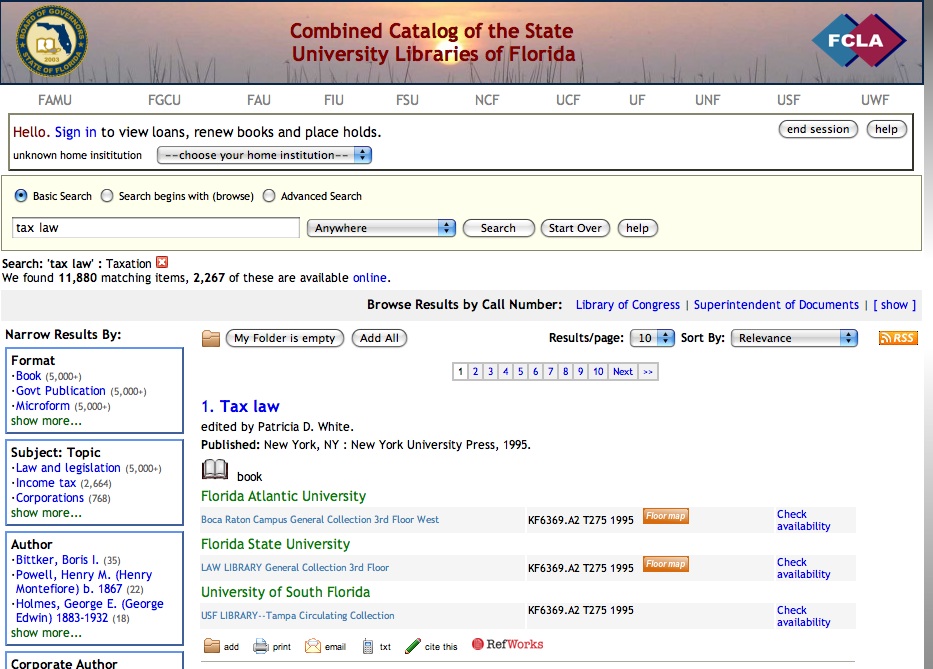Click help button next to Start Over
Image resolution: width=933 pixels, height=669 pixels.
pos(637,228)
